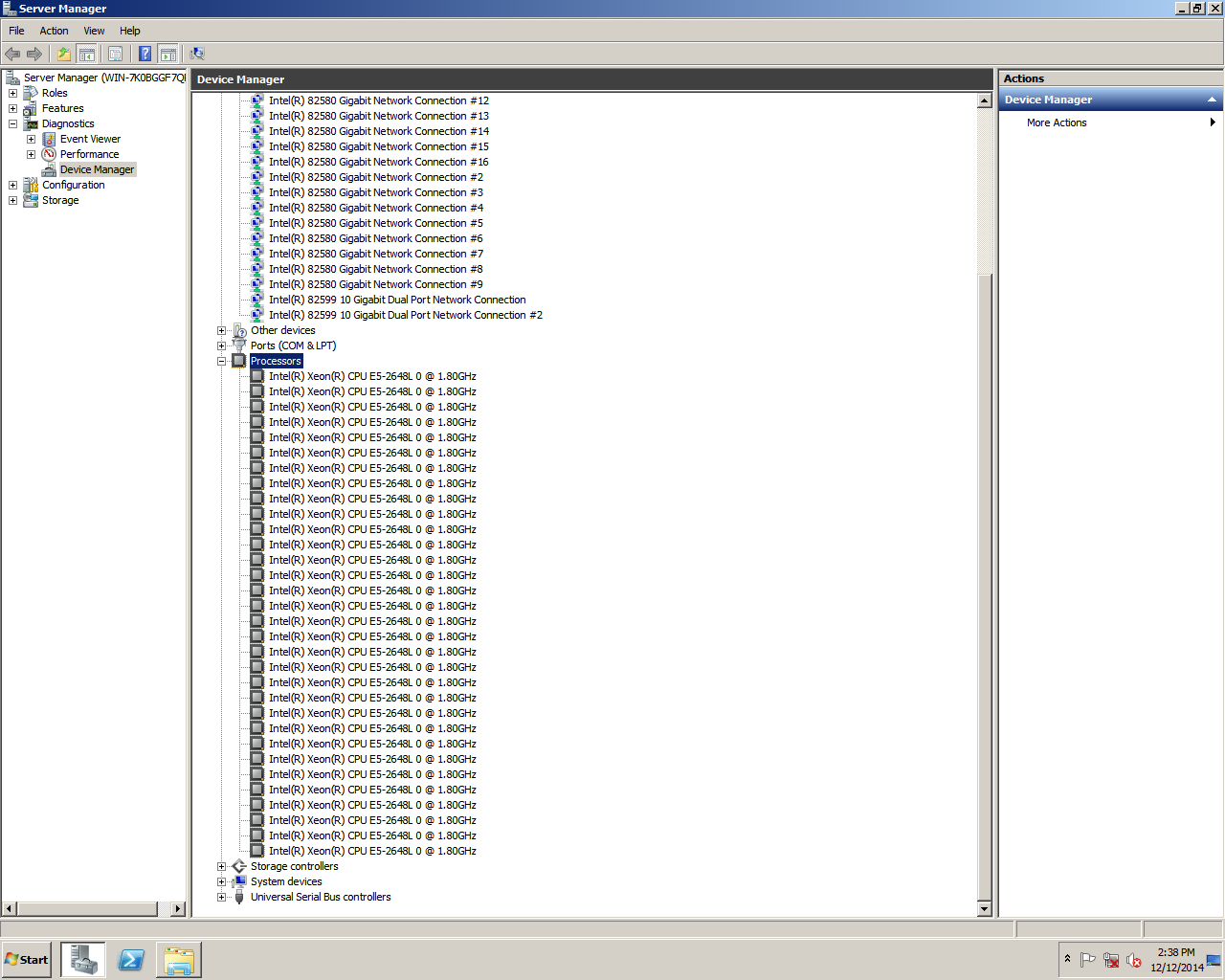The image size is (1225, 980).
Task: Click the Start button
Action: 27,959
